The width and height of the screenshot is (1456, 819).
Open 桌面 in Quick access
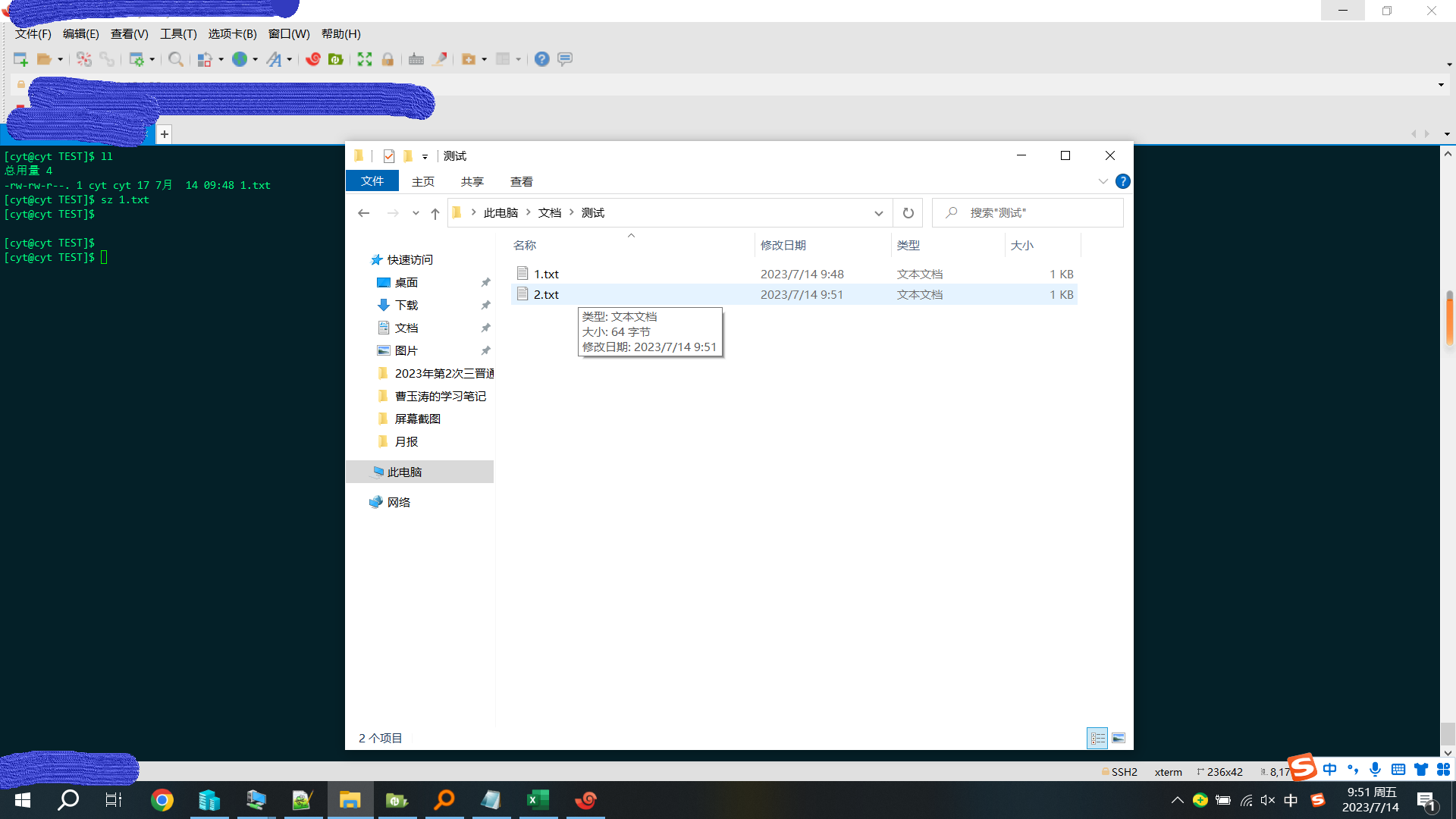(x=406, y=283)
